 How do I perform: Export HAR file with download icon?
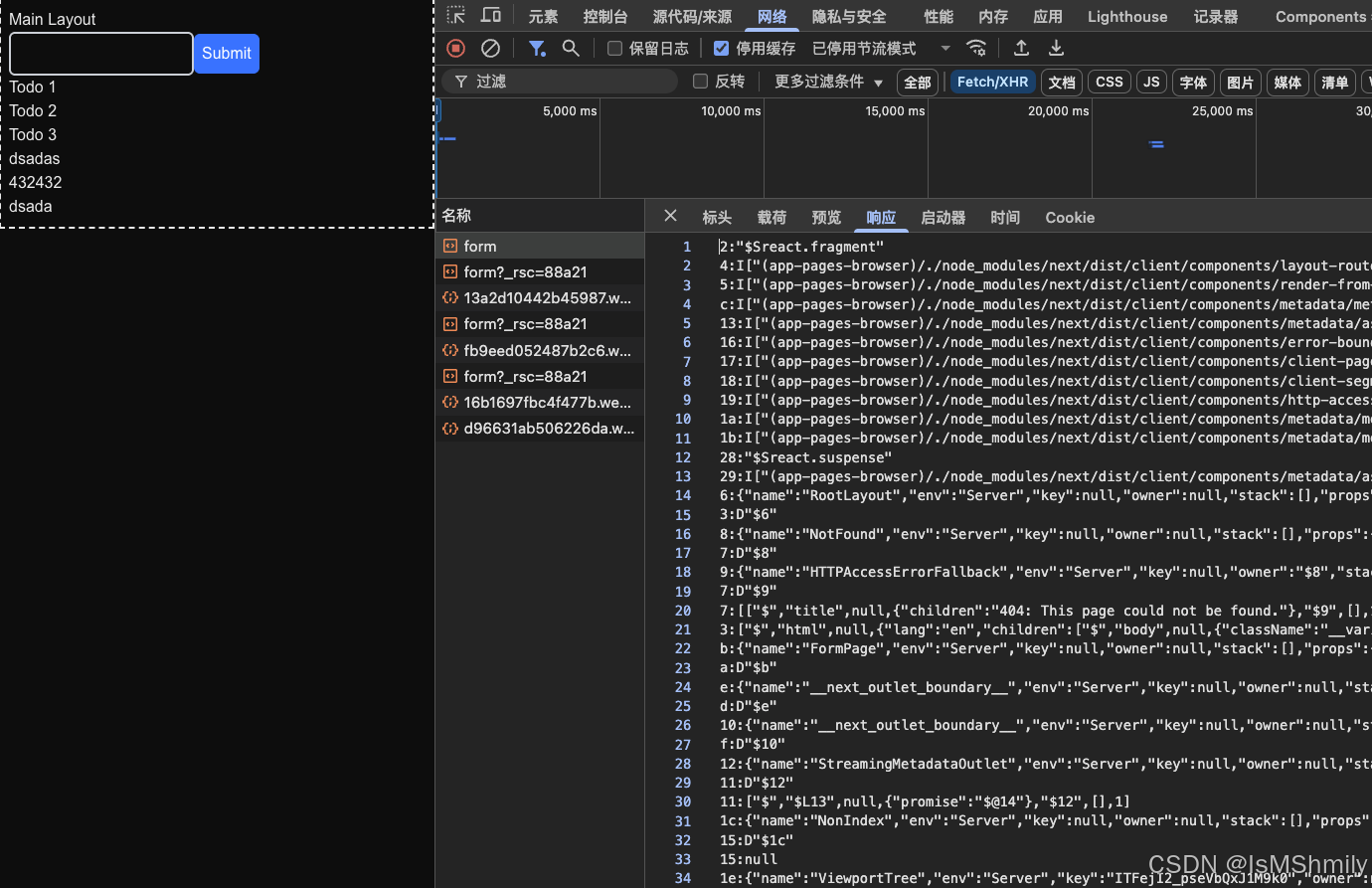pyautogui.click(x=1056, y=47)
